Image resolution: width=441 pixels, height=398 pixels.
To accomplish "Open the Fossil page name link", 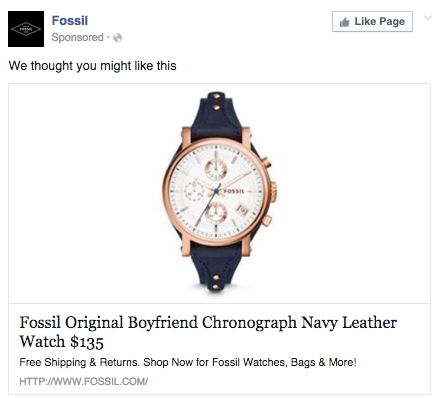I will [x=70, y=21].
